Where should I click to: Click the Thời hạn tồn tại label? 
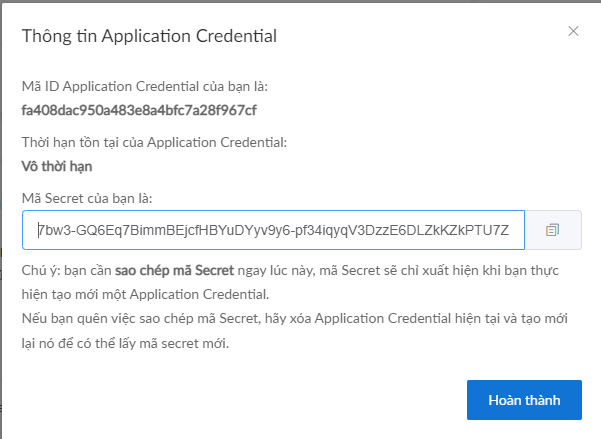pos(154,143)
